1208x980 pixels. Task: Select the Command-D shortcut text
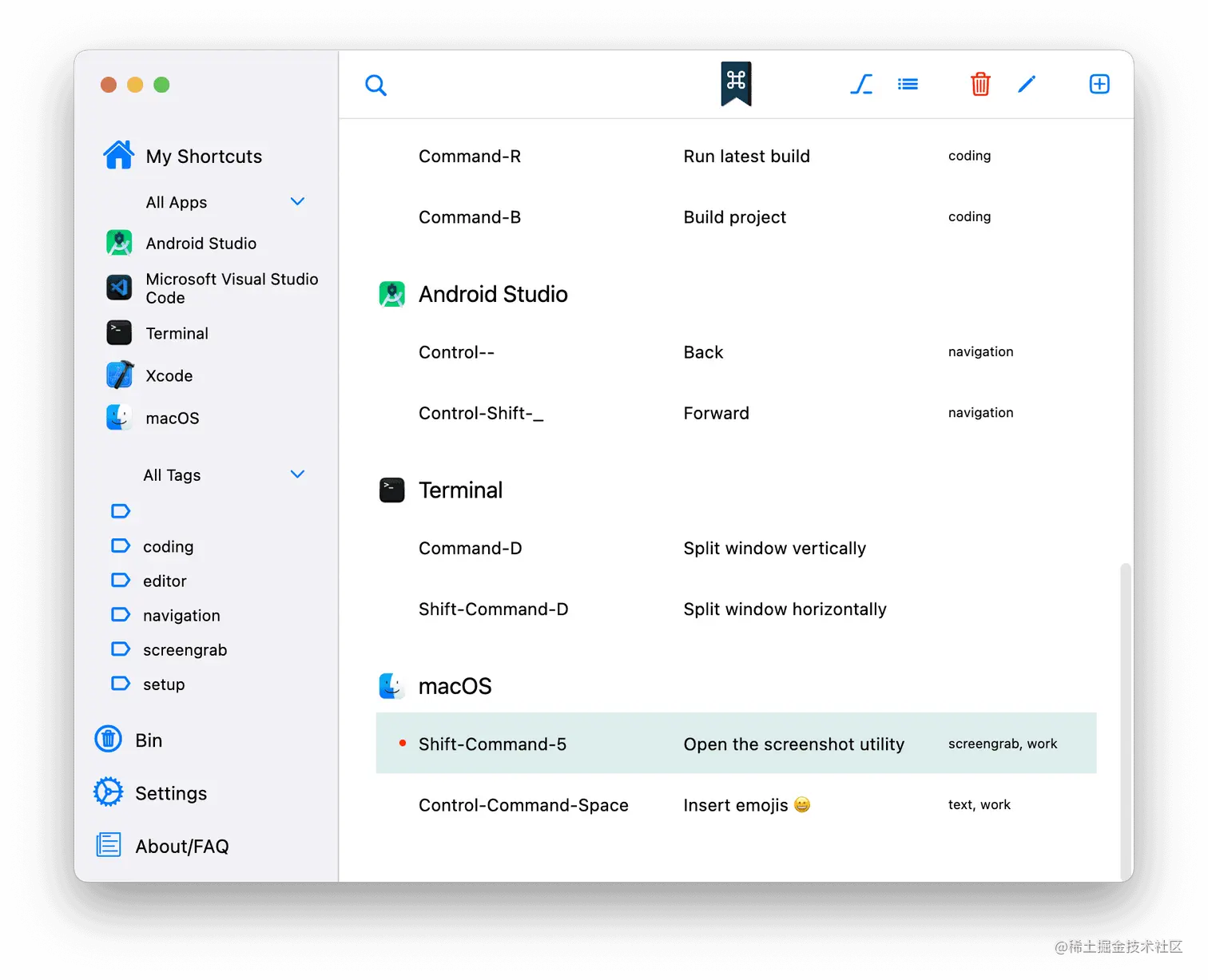(x=470, y=548)
